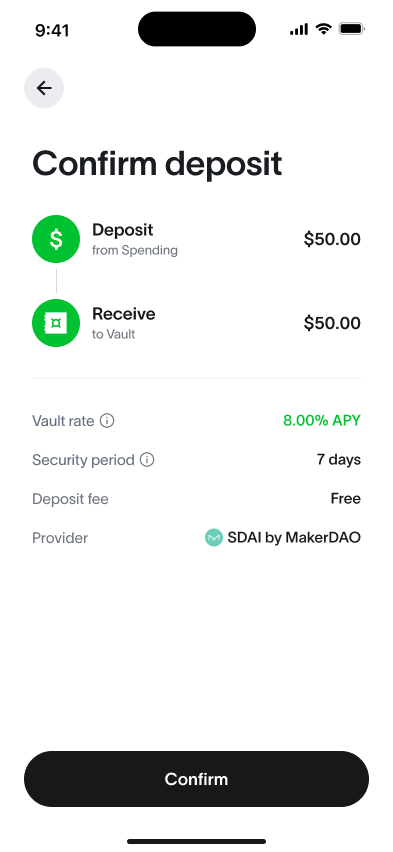Tap the cellular signal bars icon
Viewport: 393px width, 852px height.
[299, 29]
